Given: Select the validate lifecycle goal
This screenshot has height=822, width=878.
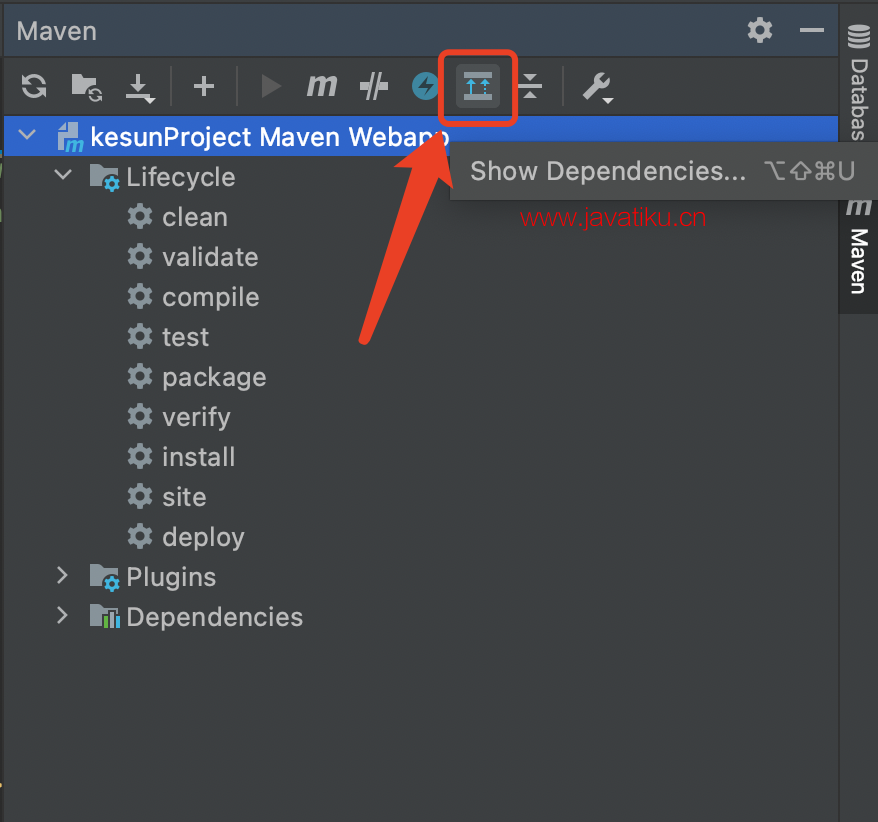Looking at the screenshot, I should [211, 257].
